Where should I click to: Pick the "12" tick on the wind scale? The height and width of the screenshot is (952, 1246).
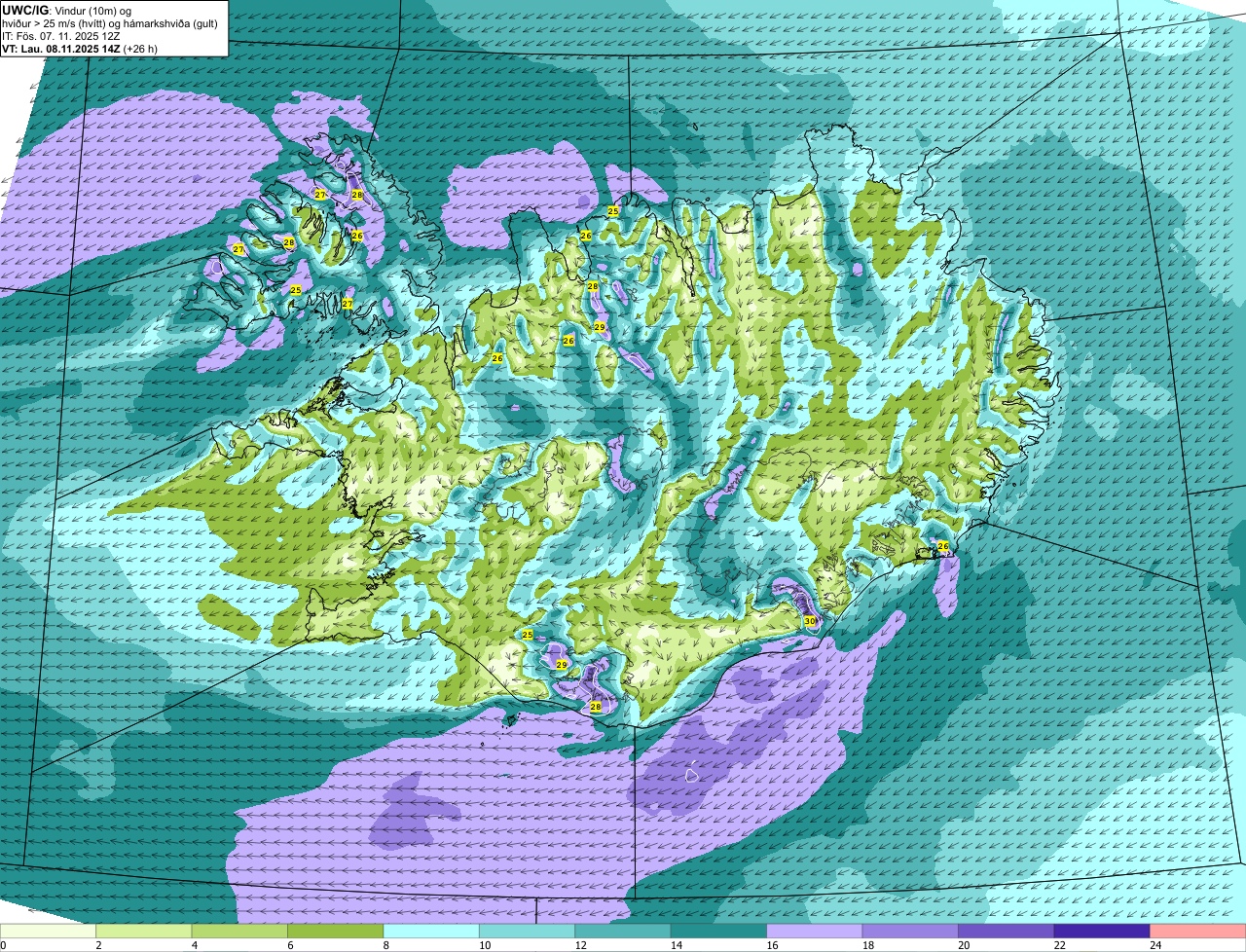click(x=580, y=945)
